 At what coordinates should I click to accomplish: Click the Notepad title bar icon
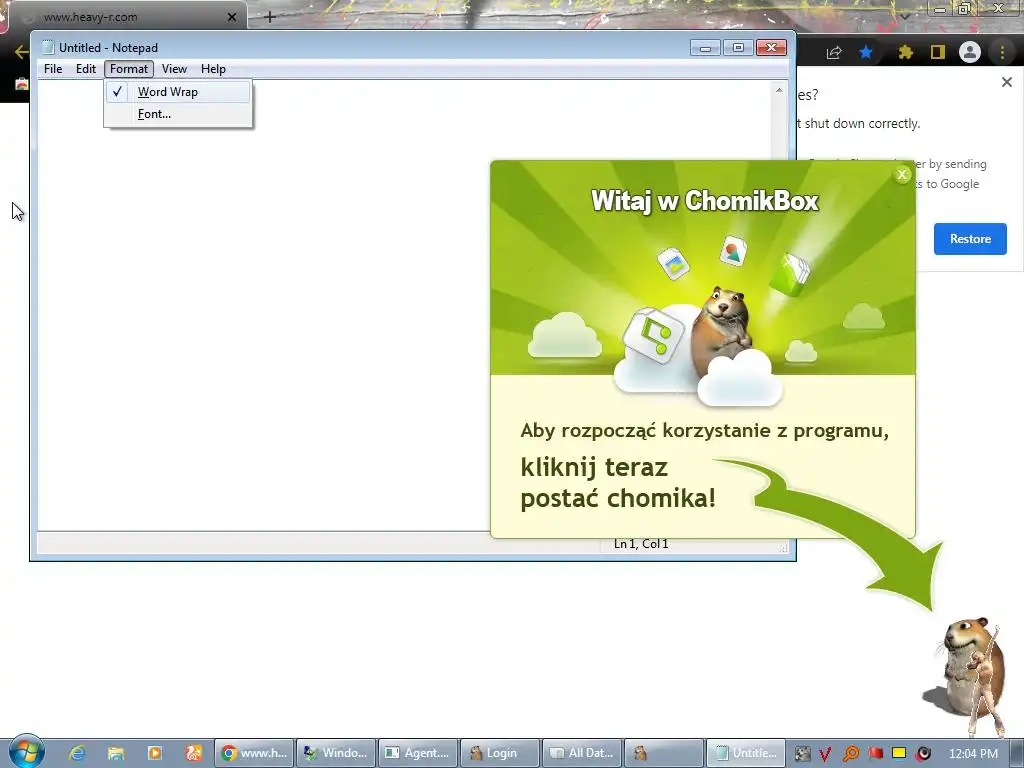click(48, 47)
